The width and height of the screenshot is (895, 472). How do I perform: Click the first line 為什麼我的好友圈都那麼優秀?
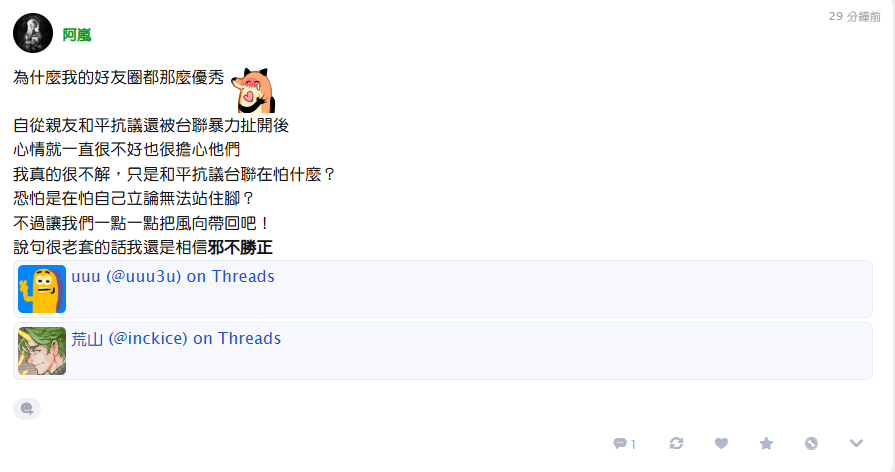[119, 78]
